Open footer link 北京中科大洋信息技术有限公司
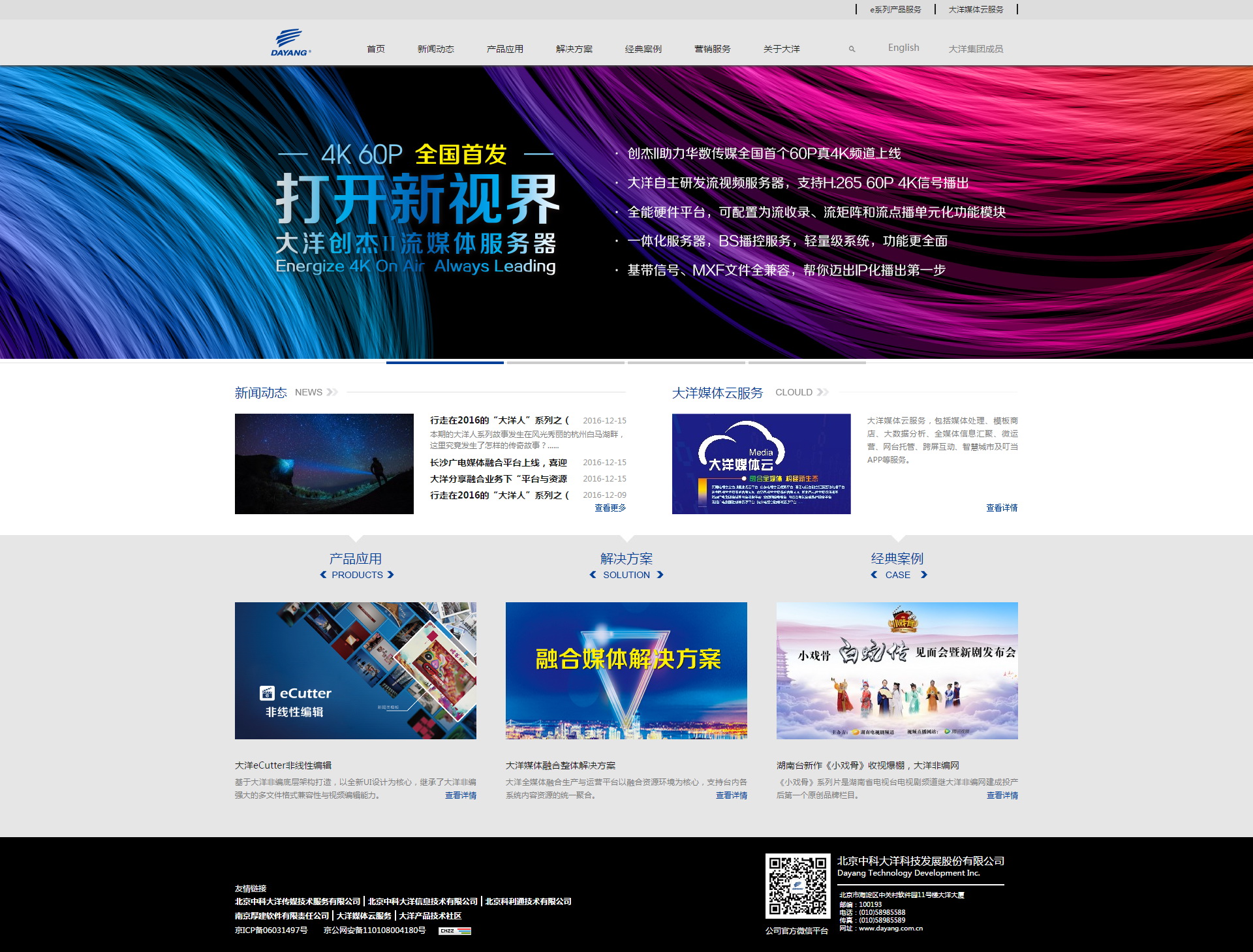Image resolution: width=1253 pixels, height=952 pixels. (423, 902)
